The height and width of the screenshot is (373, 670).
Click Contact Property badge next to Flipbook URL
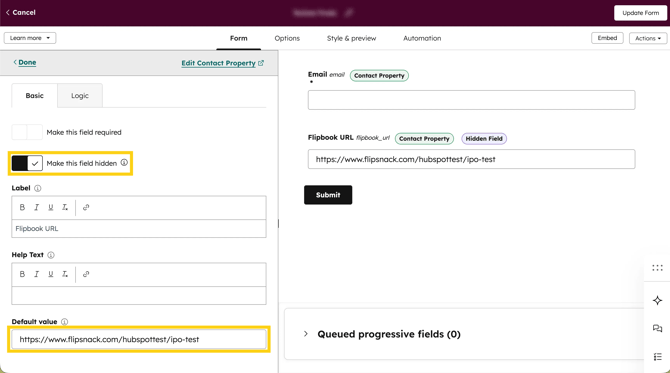click(x=424, y=138)
